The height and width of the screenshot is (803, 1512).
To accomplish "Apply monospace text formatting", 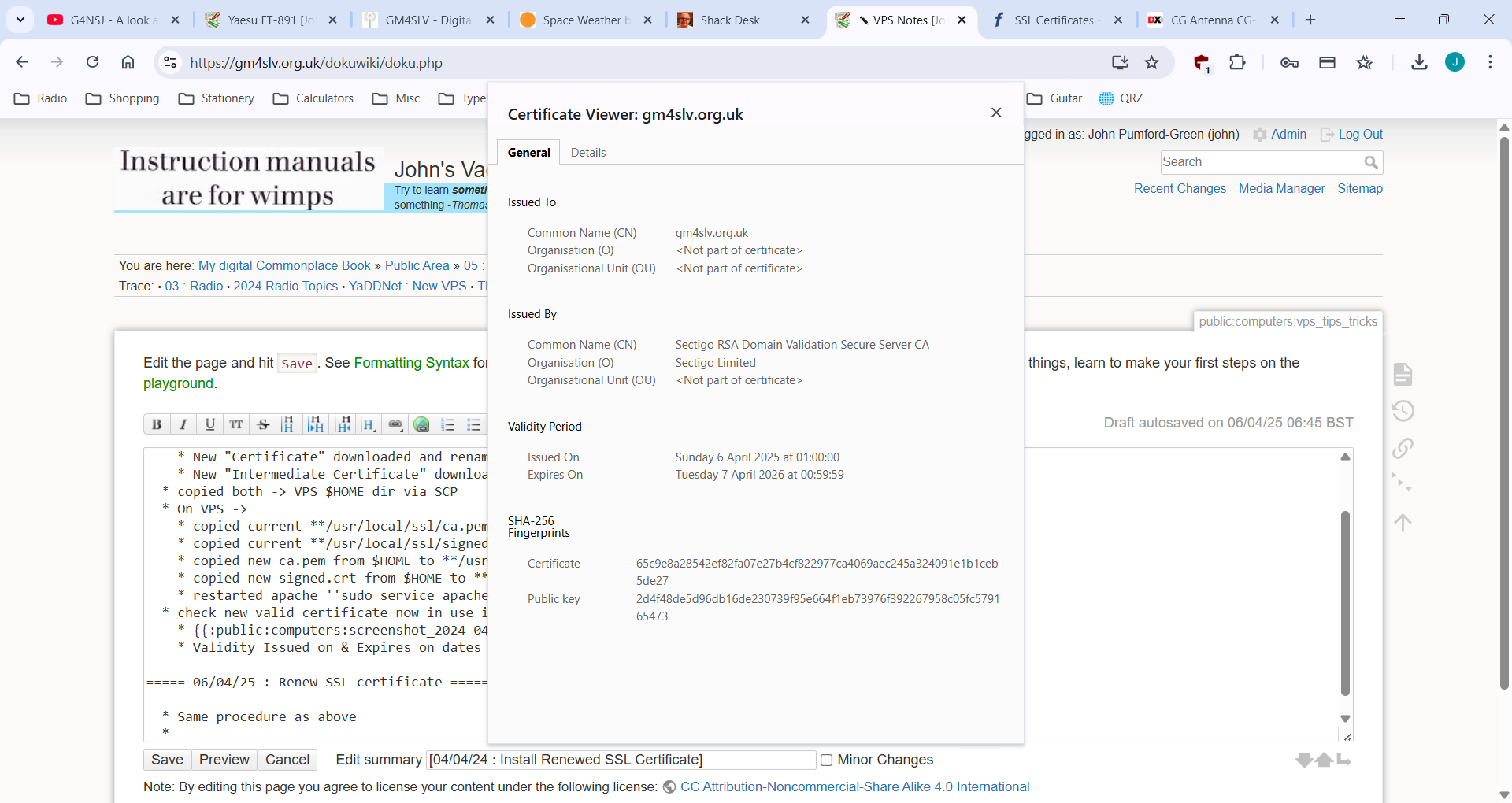I will (236, 424).
